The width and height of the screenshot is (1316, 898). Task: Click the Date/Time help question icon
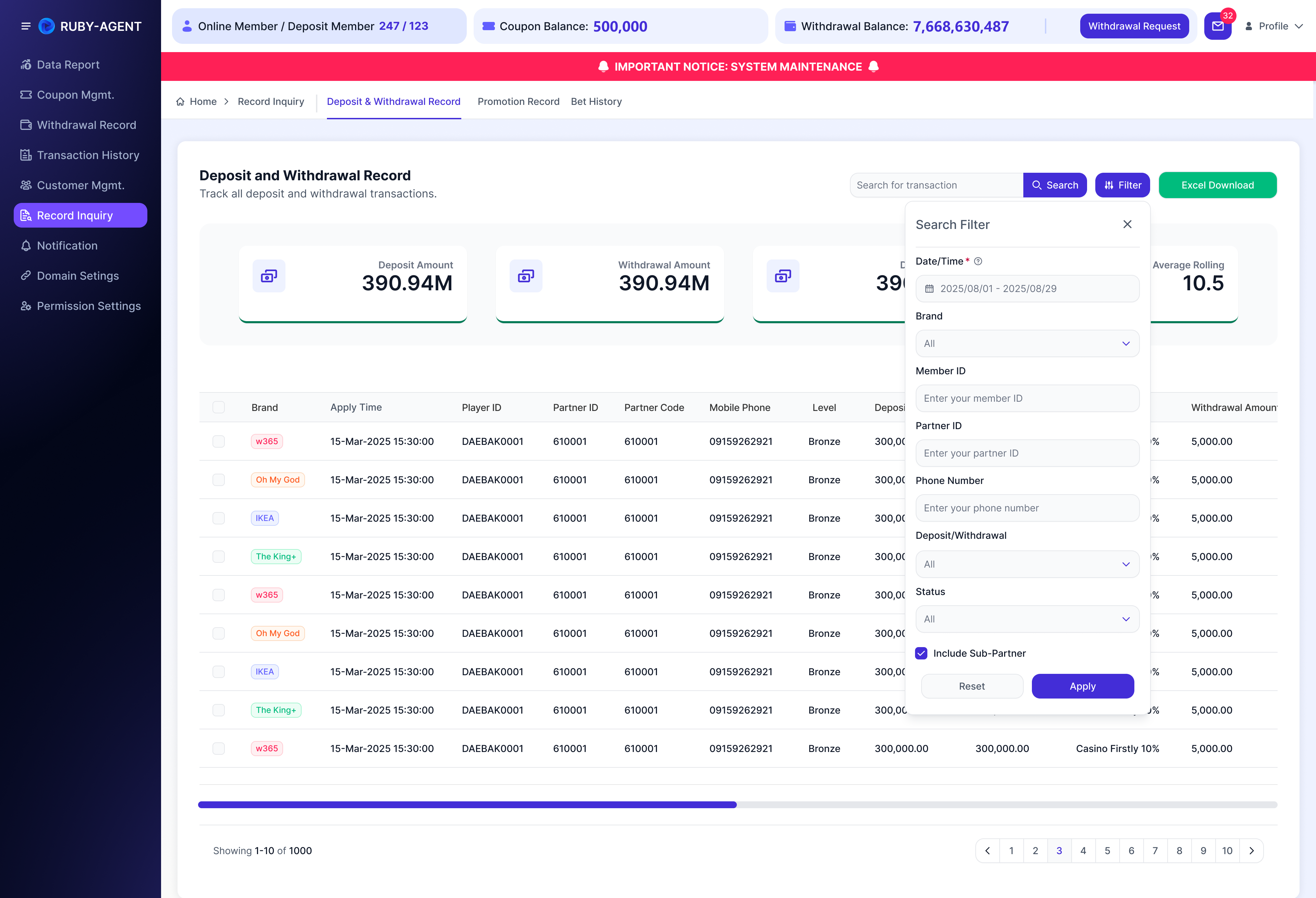[x=978, y=261]
